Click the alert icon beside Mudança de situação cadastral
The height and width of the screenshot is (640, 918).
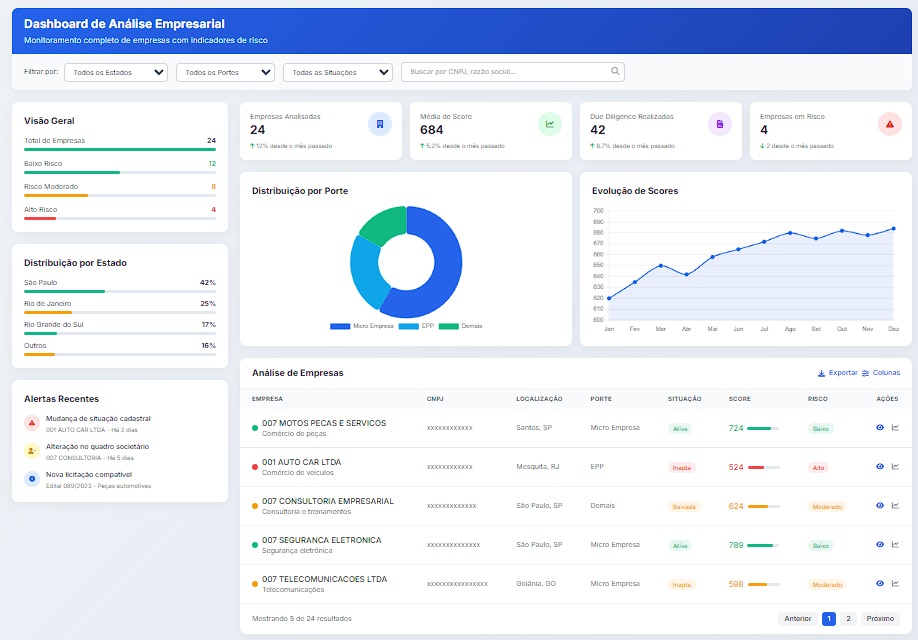[x=30, y=422]
